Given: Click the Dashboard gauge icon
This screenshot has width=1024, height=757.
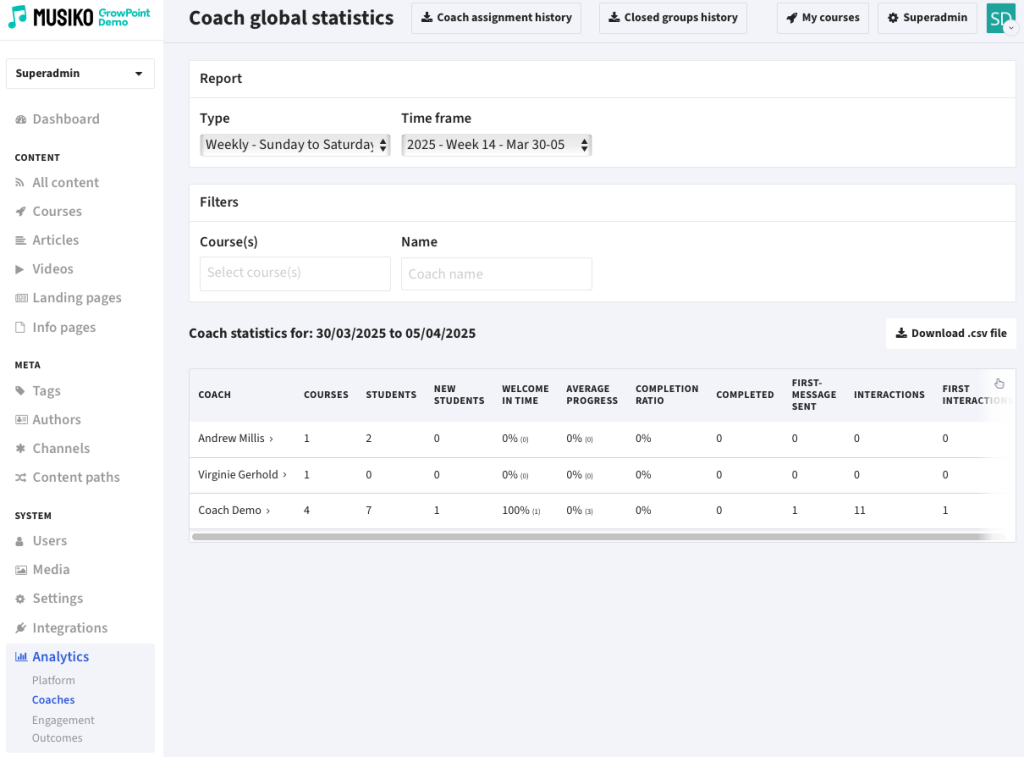Looking at the screenshot, I should pos(21,120).
